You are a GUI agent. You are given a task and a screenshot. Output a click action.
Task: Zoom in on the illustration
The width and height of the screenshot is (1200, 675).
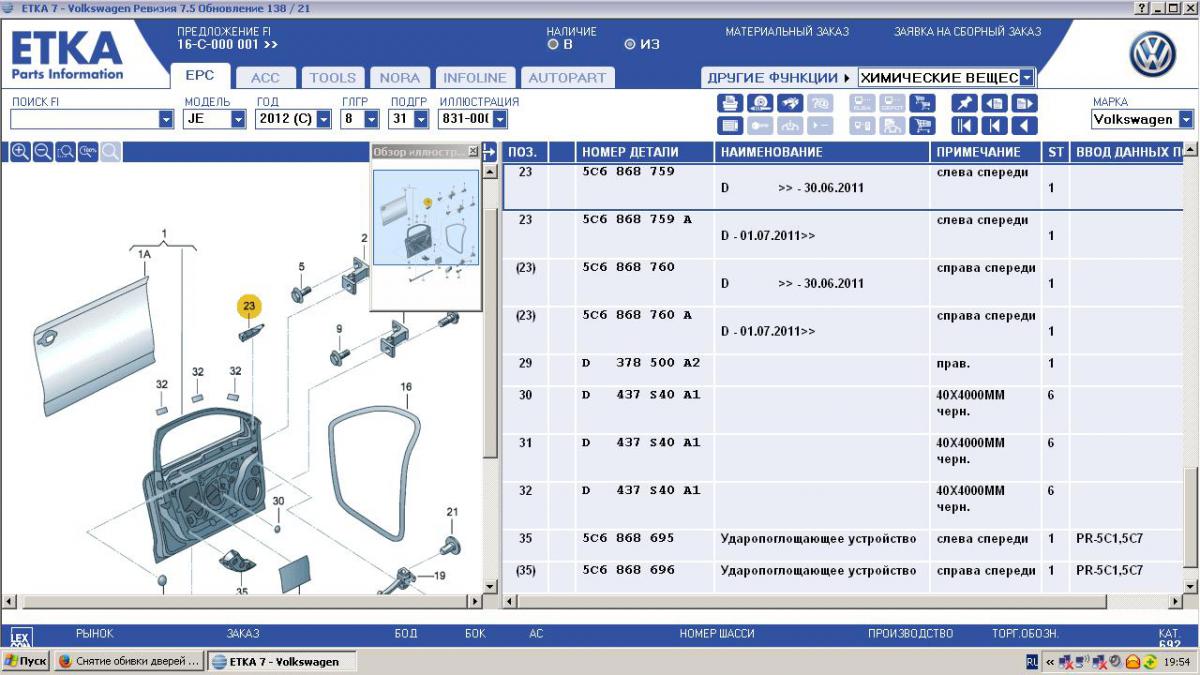20,152
